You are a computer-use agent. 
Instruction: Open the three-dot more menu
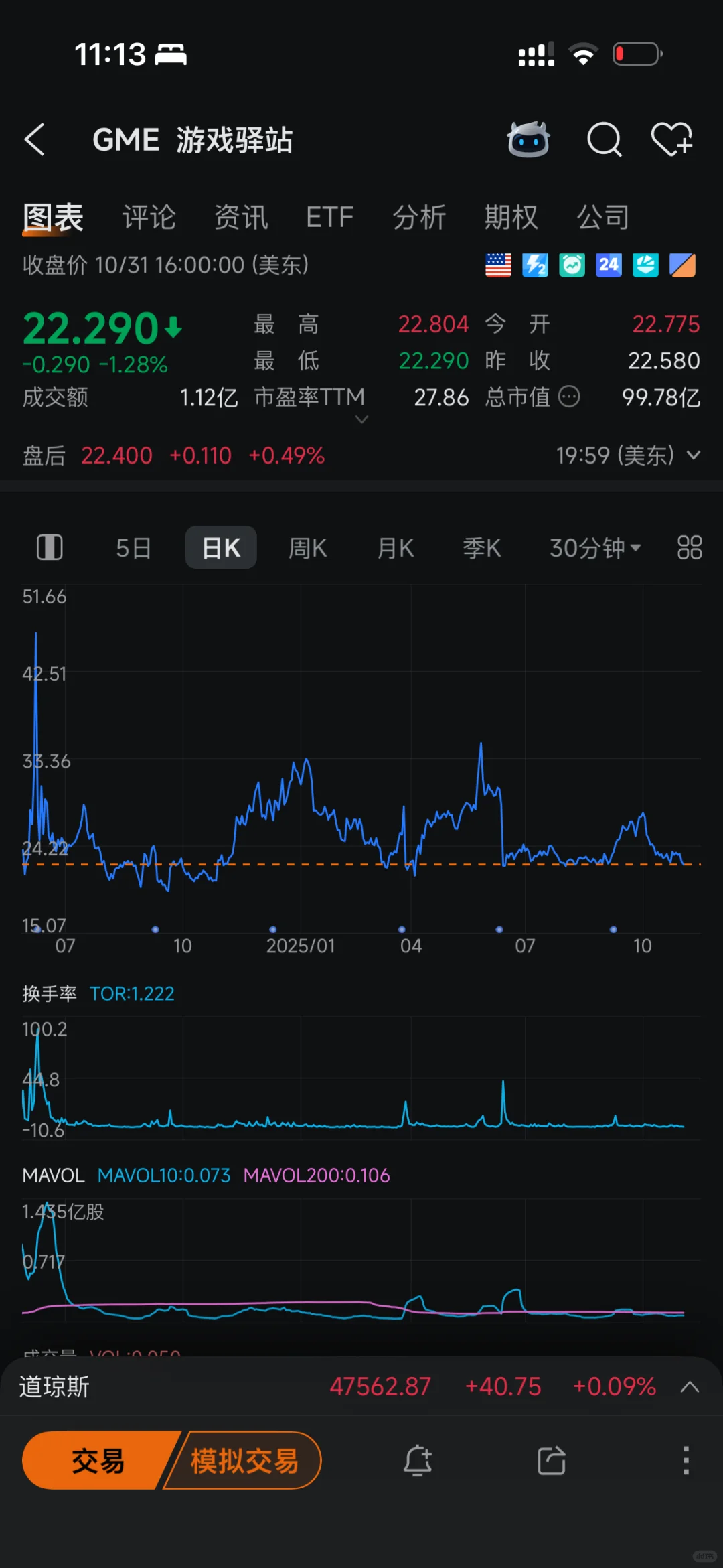click(686, 1460)
